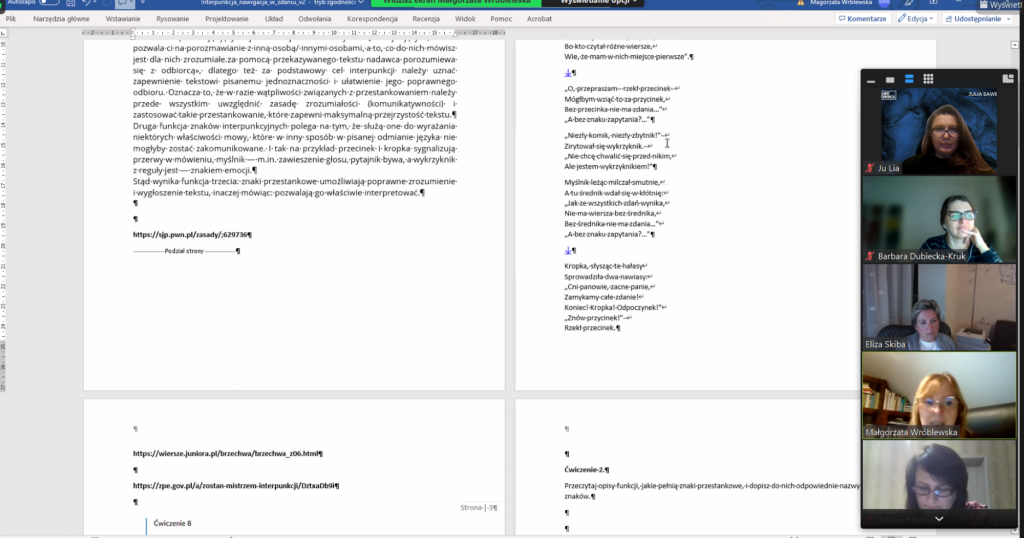Switch to the Projektowanie tab

227,18
